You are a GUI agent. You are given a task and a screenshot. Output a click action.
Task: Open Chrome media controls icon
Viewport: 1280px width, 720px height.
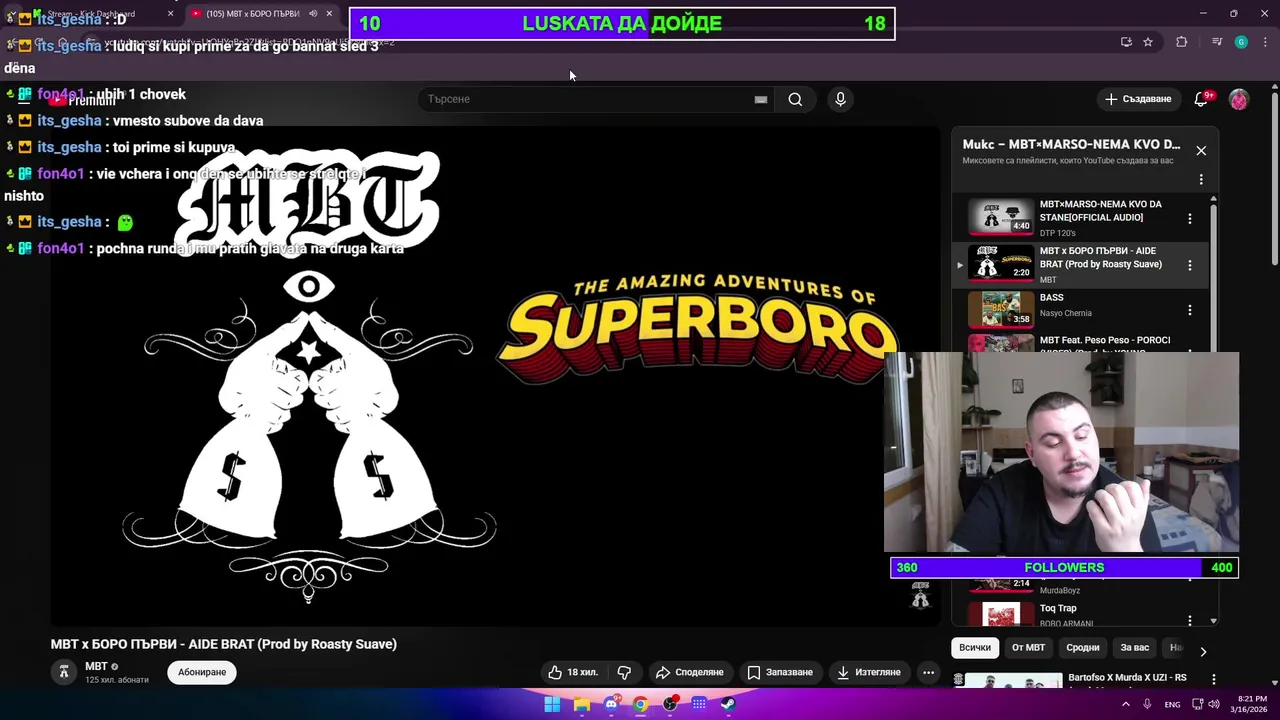pyautogui.click(x=1216, y=42)
